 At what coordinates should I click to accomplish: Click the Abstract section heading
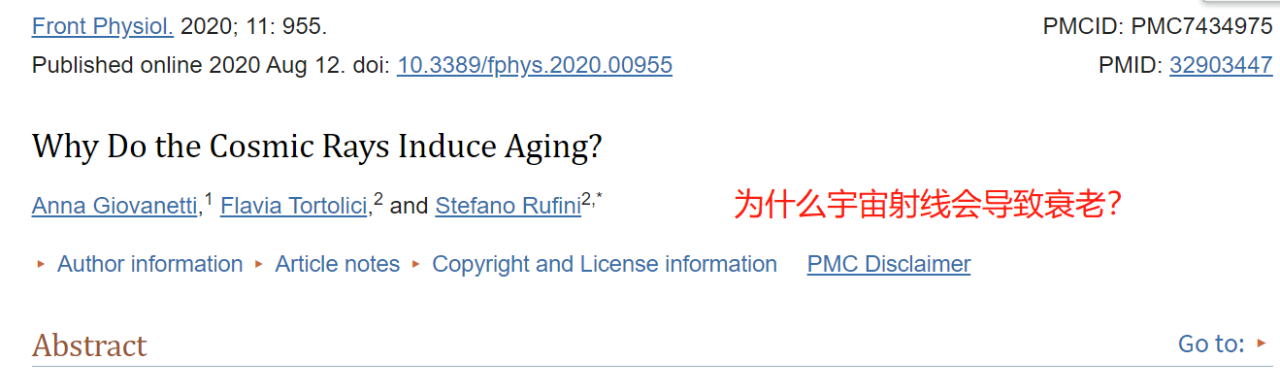[89, 346]
